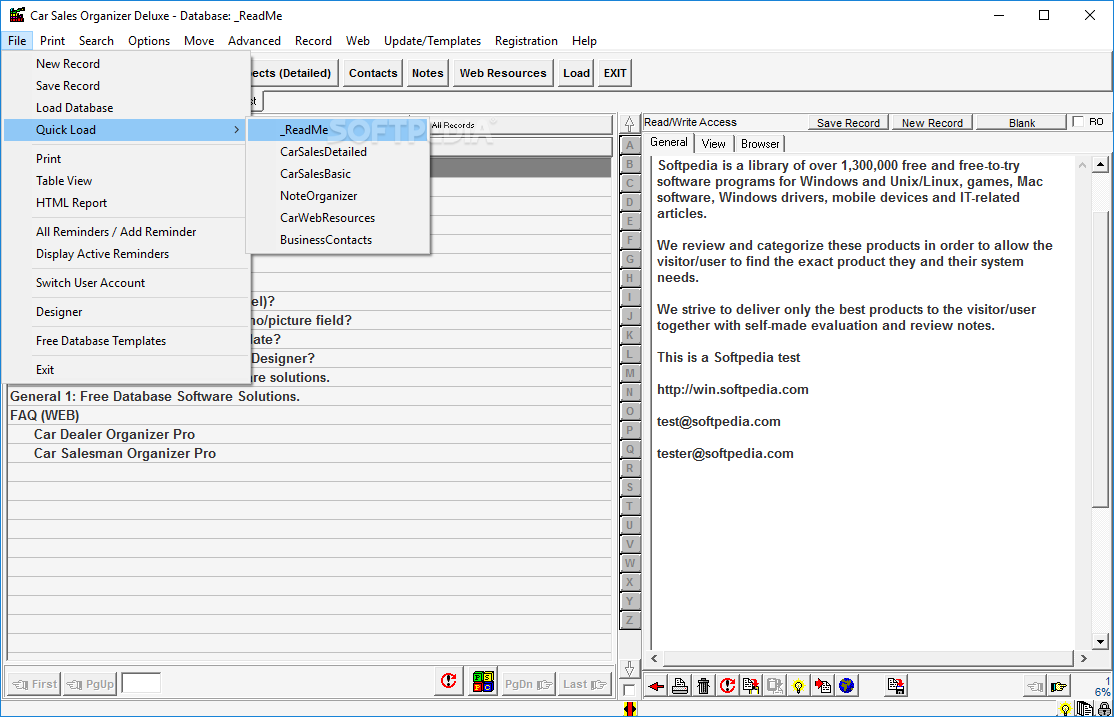Expand the Quick Load submenu arrow
Image resolution: width=1114 pixels, height=717 pixels.
coord(237,129)
